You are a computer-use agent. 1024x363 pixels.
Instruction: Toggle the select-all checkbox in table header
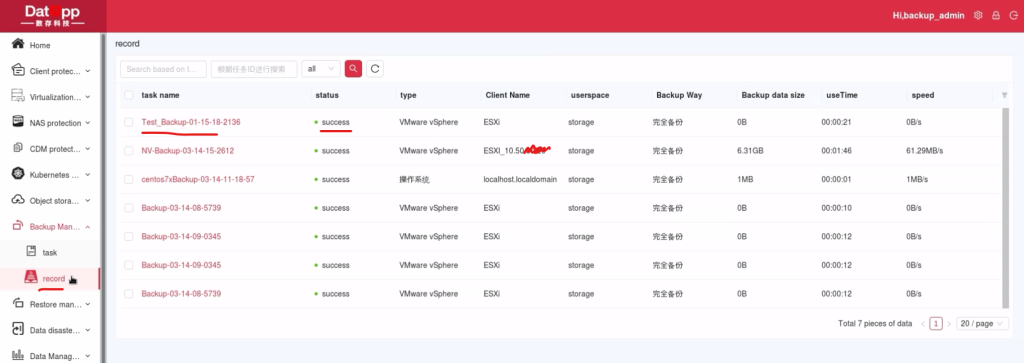[129, 95]
